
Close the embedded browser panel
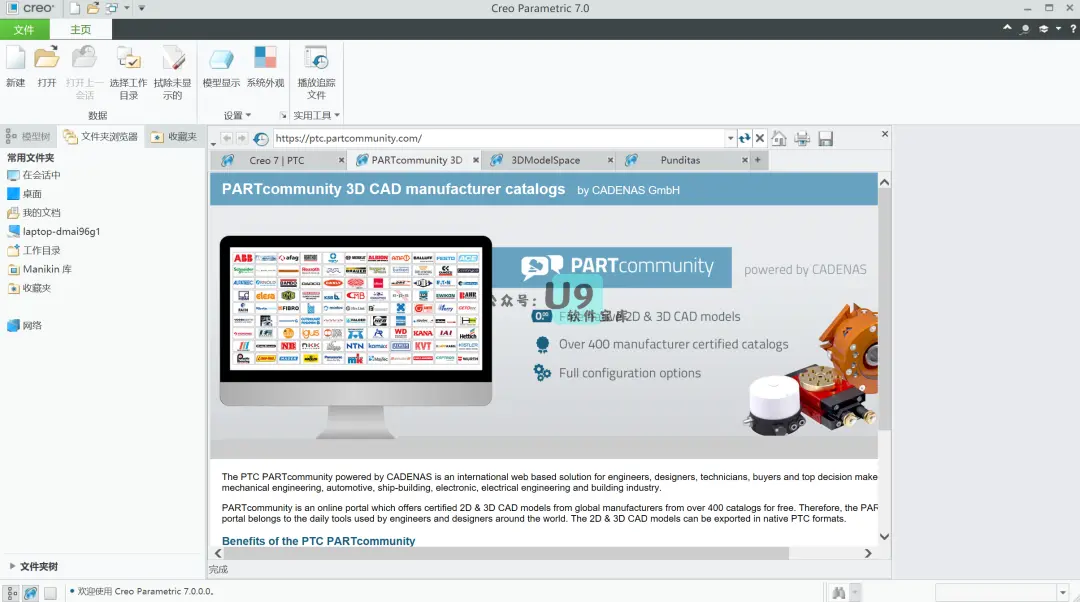[x=884, y=134]
